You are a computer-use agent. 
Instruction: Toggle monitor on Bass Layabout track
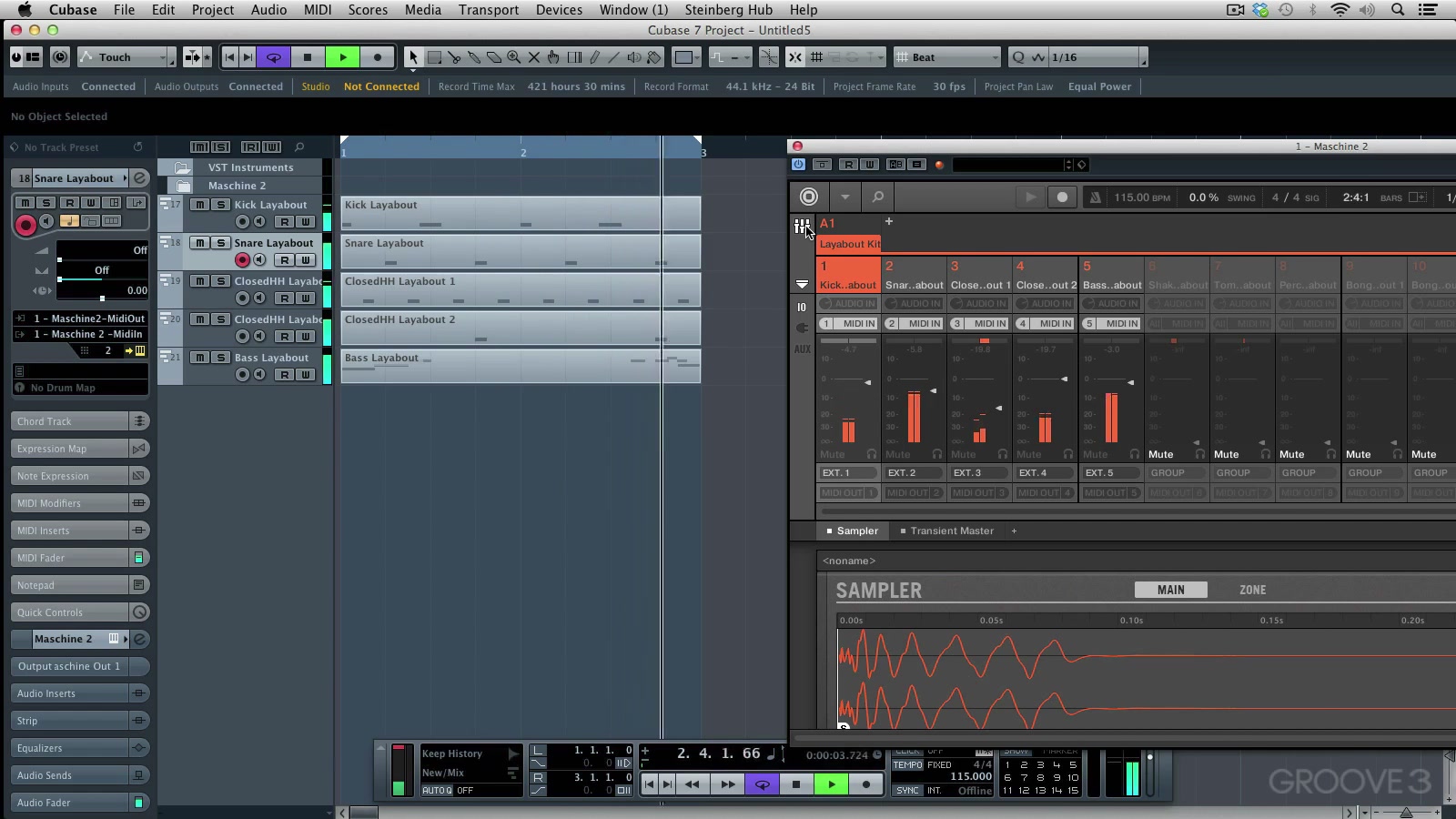[259, 375]
